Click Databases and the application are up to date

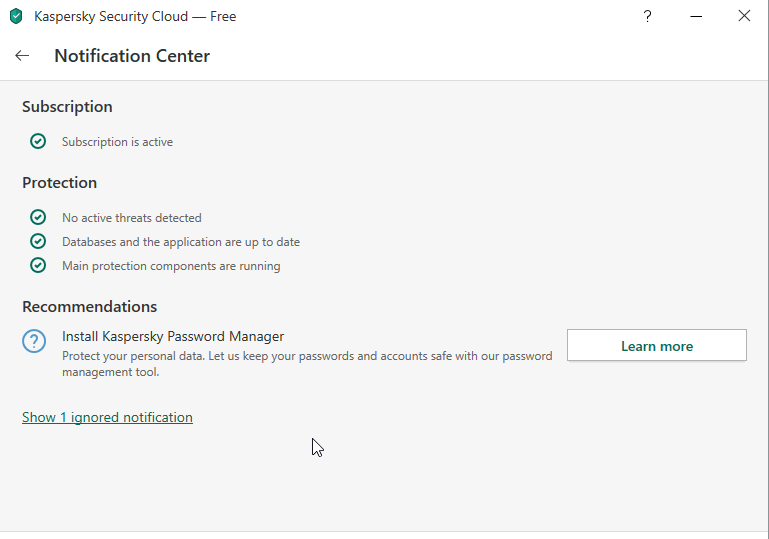click(180, 242)
